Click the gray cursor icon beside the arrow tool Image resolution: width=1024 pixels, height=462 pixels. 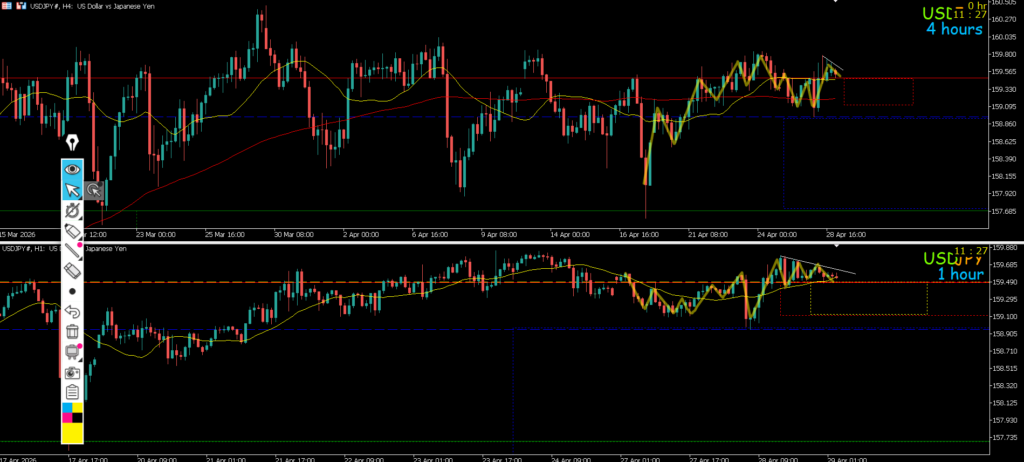click(95, 190)
